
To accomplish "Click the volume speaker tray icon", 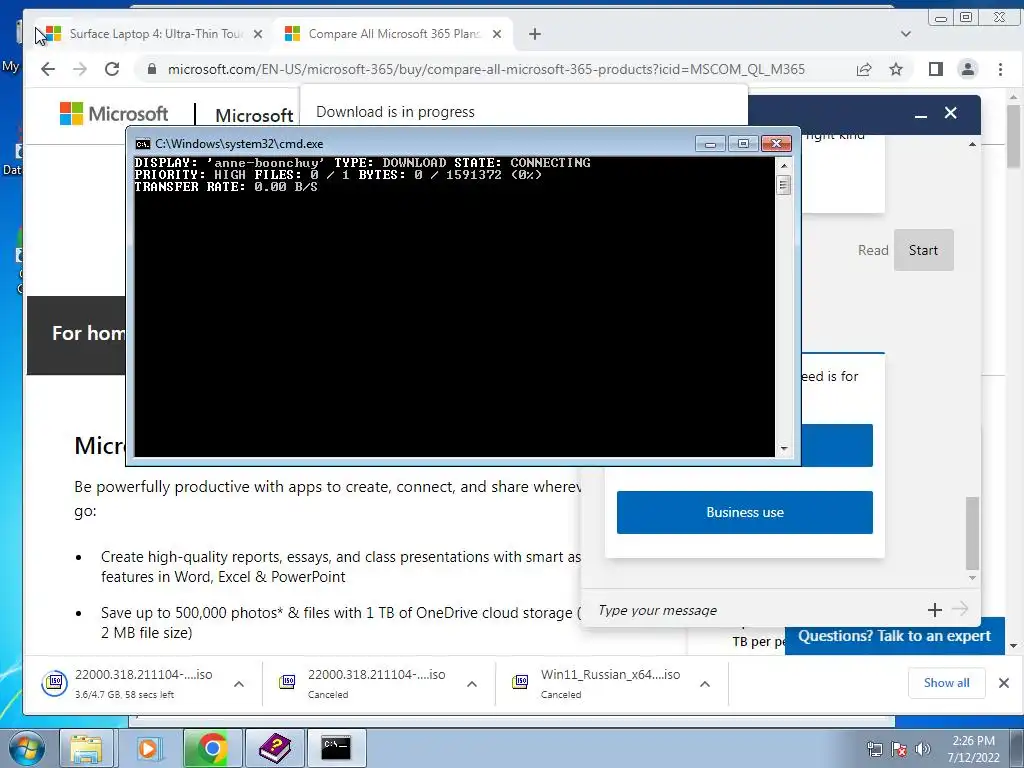I will [922, 749].
